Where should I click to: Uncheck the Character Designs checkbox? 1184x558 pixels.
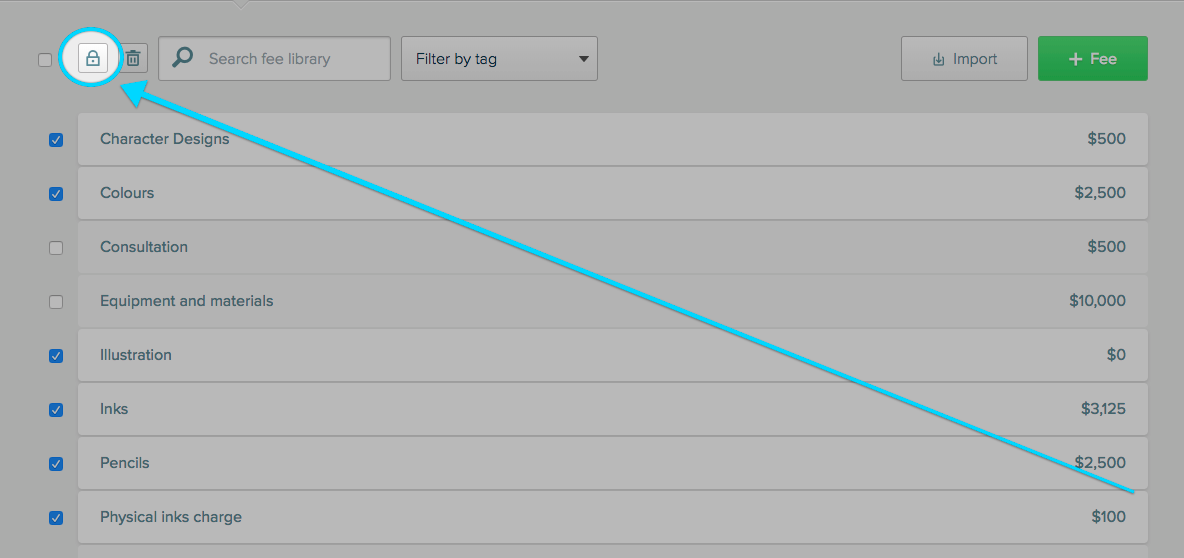[x=56, y=140]
